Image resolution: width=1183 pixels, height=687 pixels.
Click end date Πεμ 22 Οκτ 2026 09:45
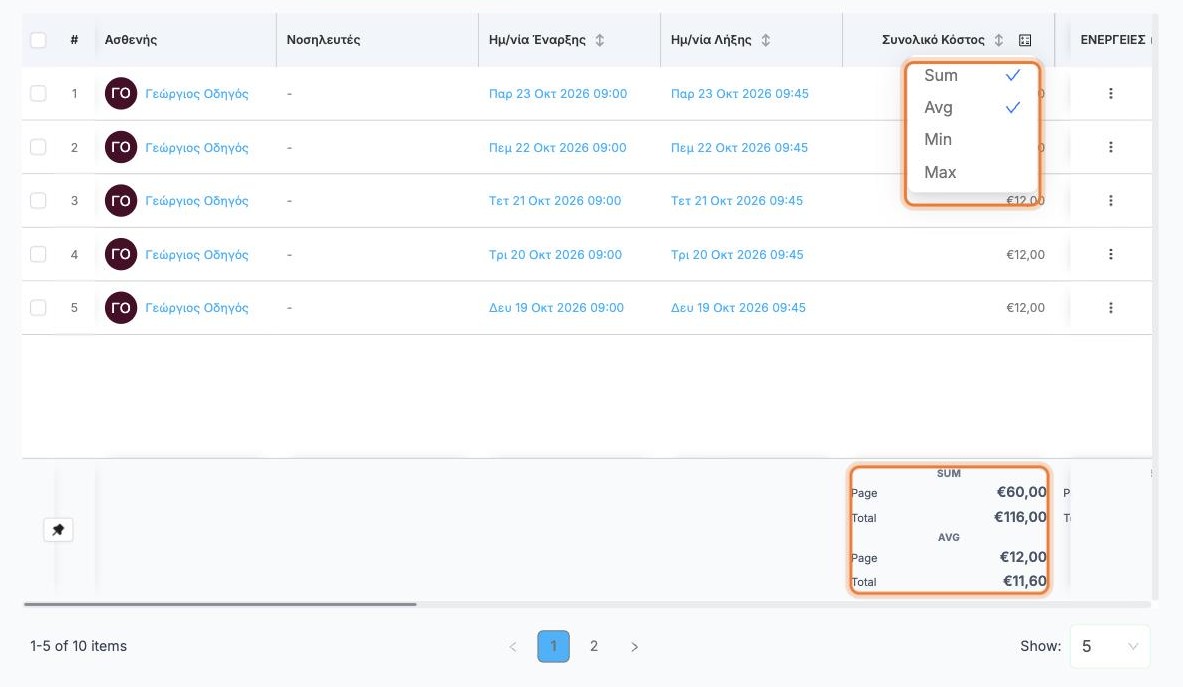pyautogui.click(x=739, y=147)
